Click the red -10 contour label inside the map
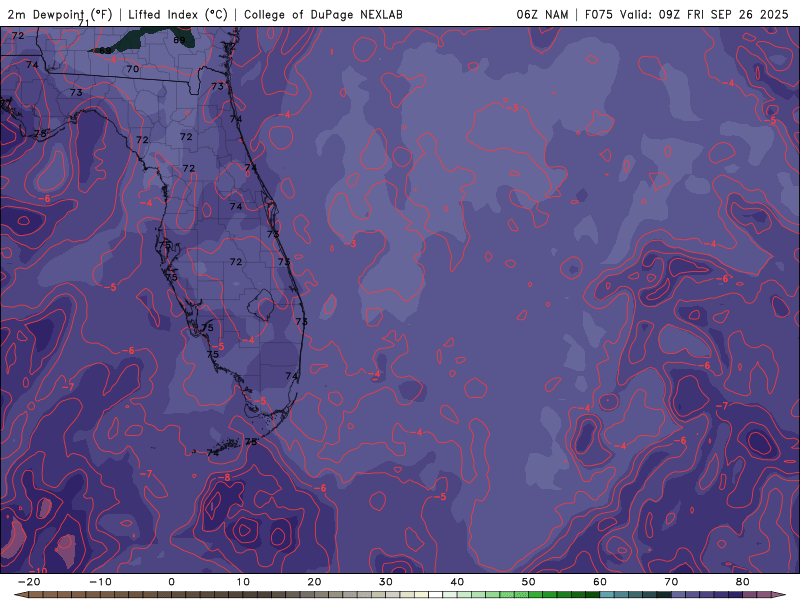800x600 pixels. (38, 570)
